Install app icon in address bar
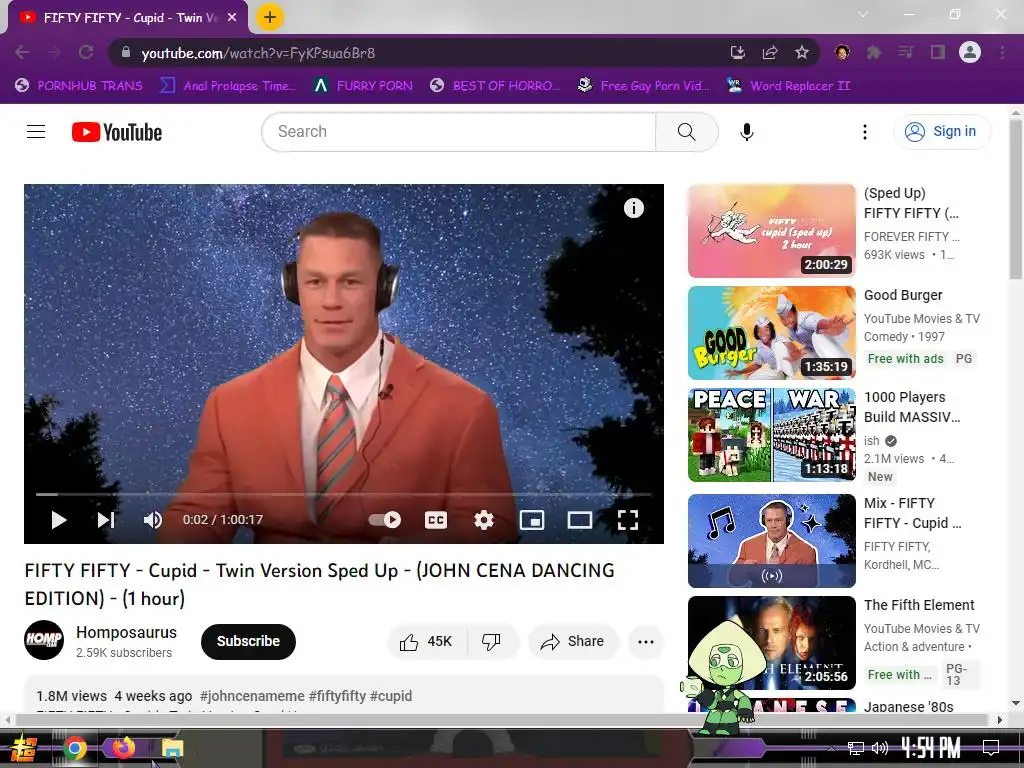The image size is (1024, 768). point(737,52)
